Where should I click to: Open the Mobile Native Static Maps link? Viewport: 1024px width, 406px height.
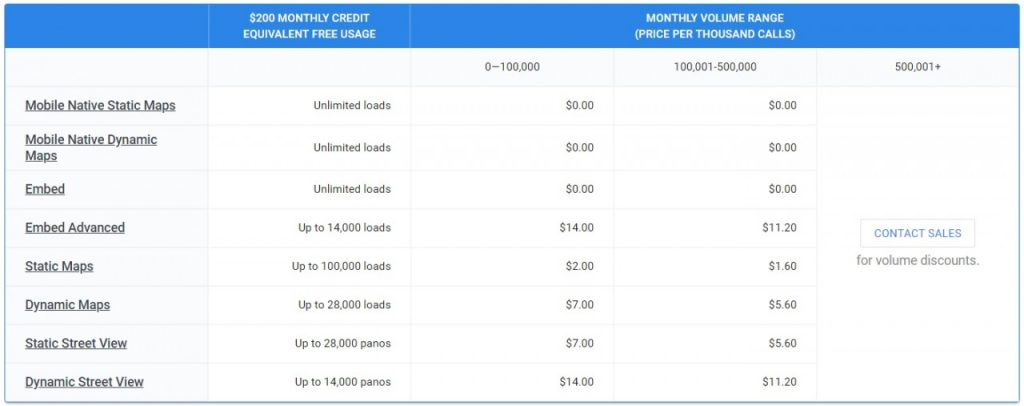[100, 105]
